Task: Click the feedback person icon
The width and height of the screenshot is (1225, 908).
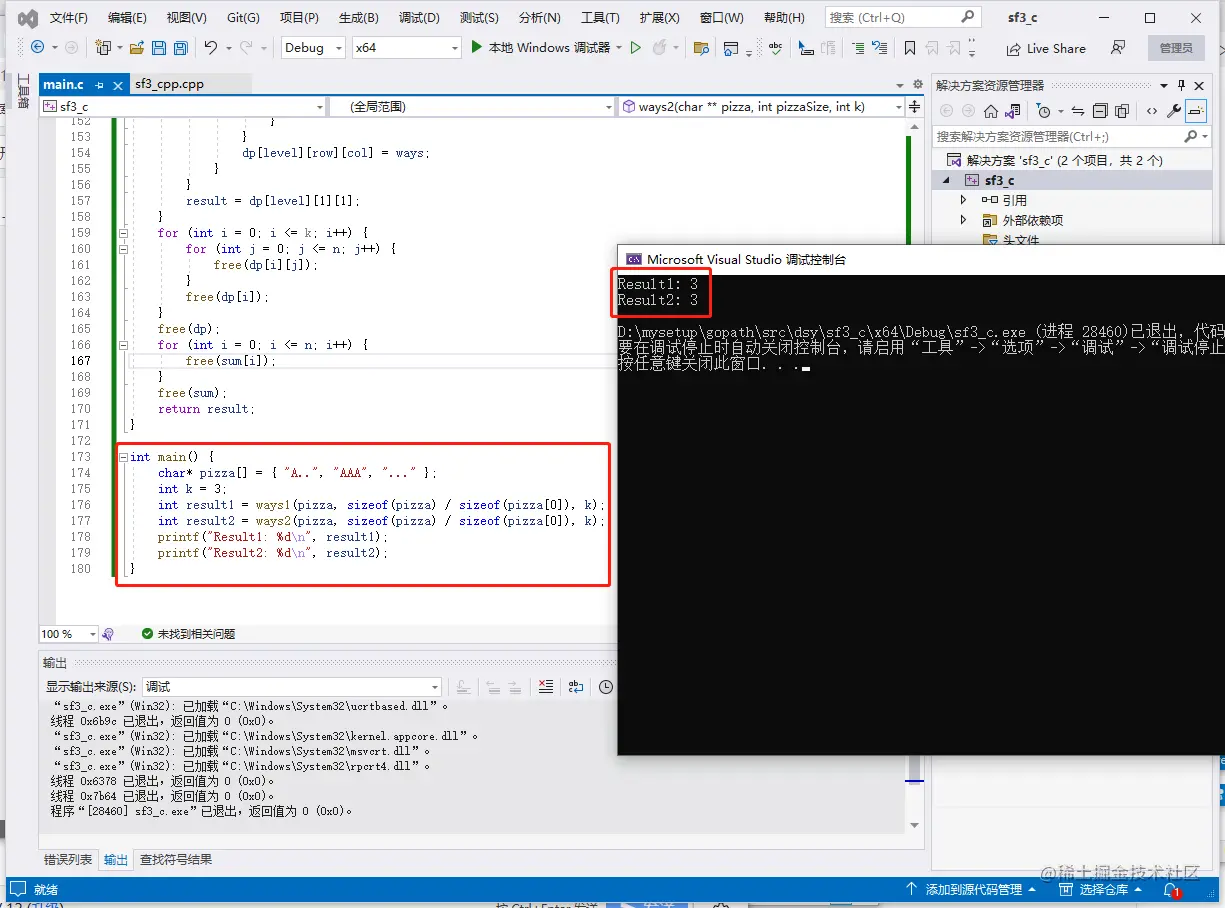Action: click(x=1118, y=47)
